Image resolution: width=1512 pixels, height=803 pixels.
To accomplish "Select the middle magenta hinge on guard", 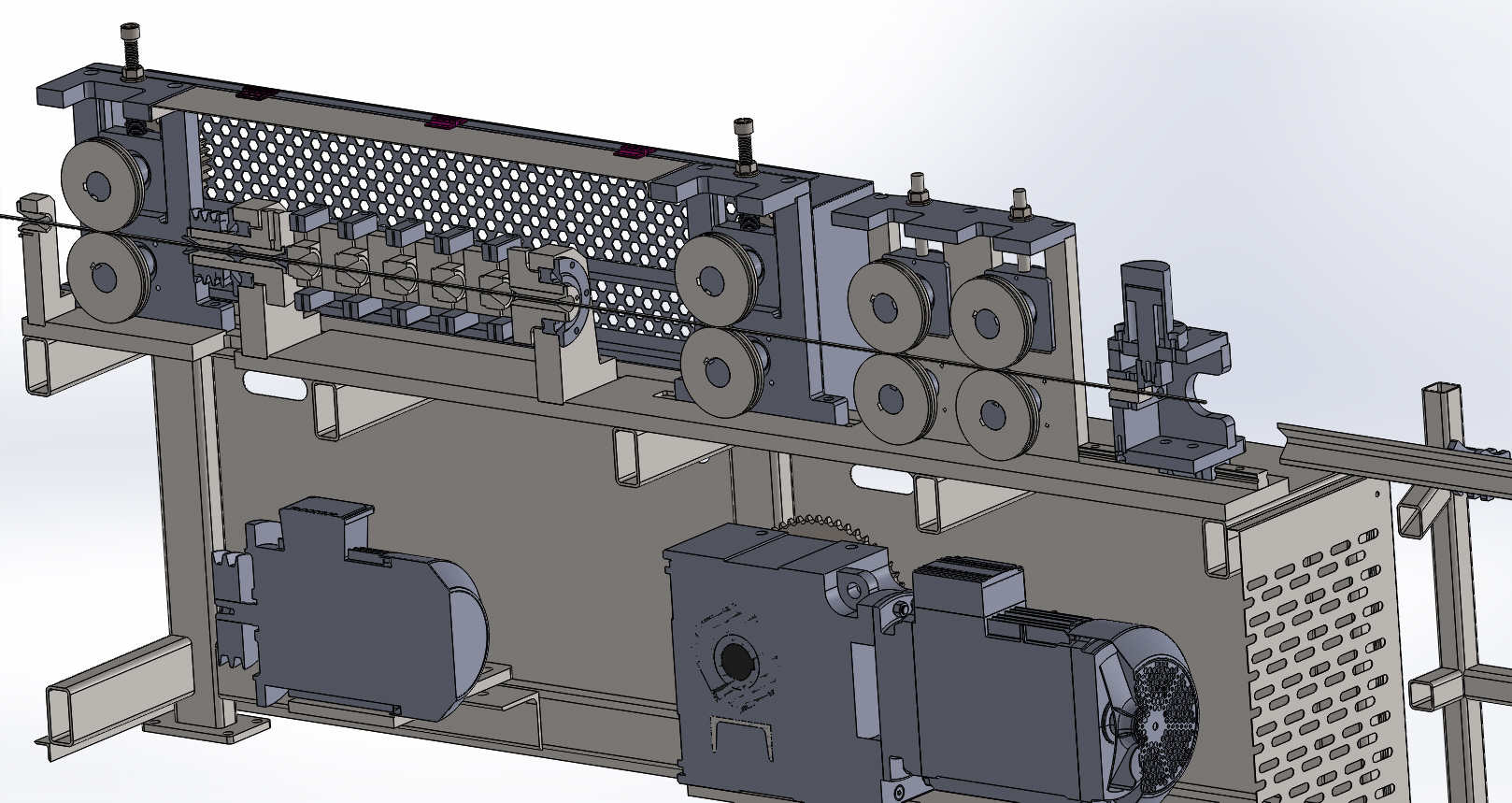I will click(445, 122).
